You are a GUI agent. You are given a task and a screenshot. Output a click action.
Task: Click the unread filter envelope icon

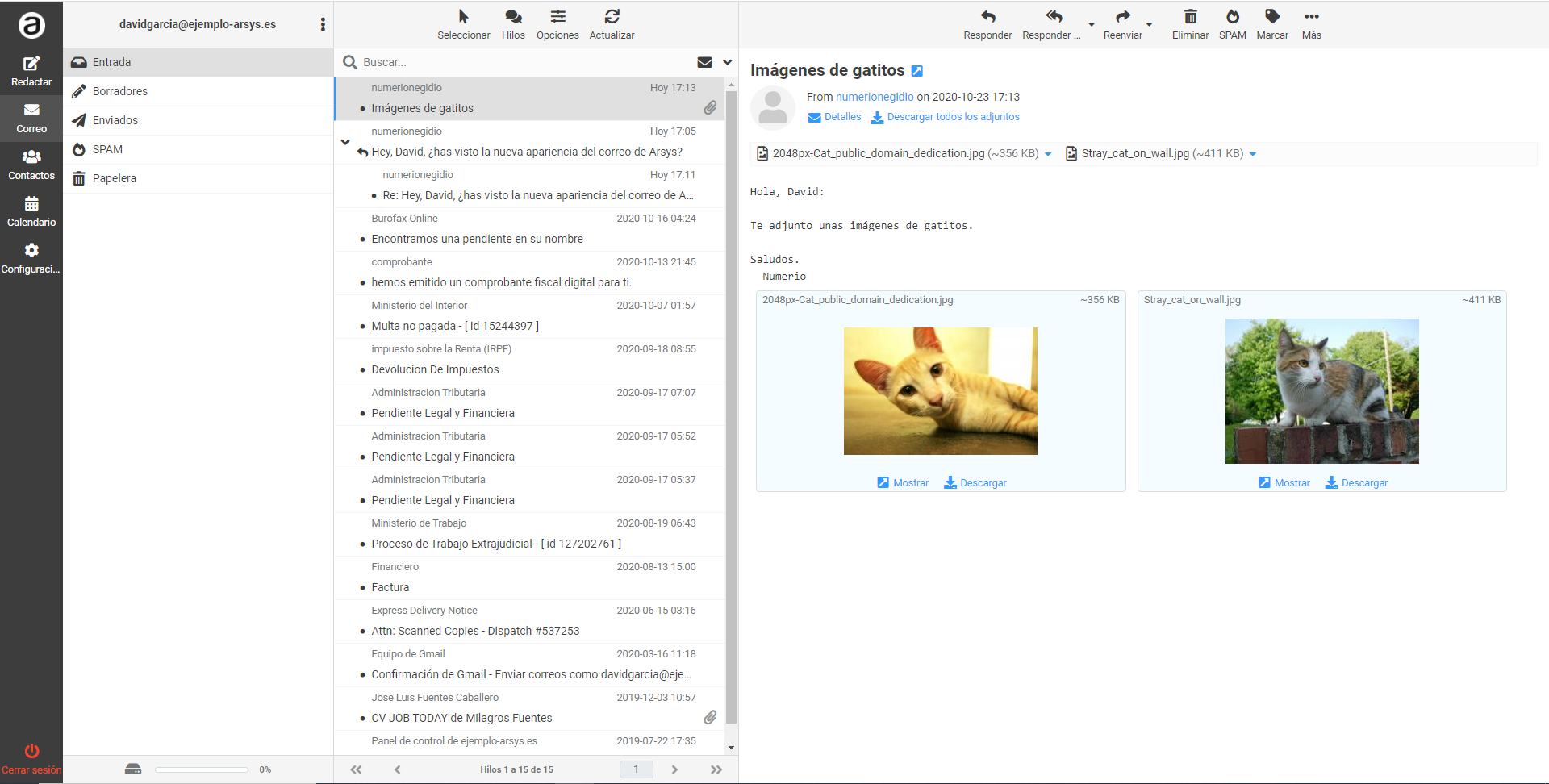pos(704,62)
